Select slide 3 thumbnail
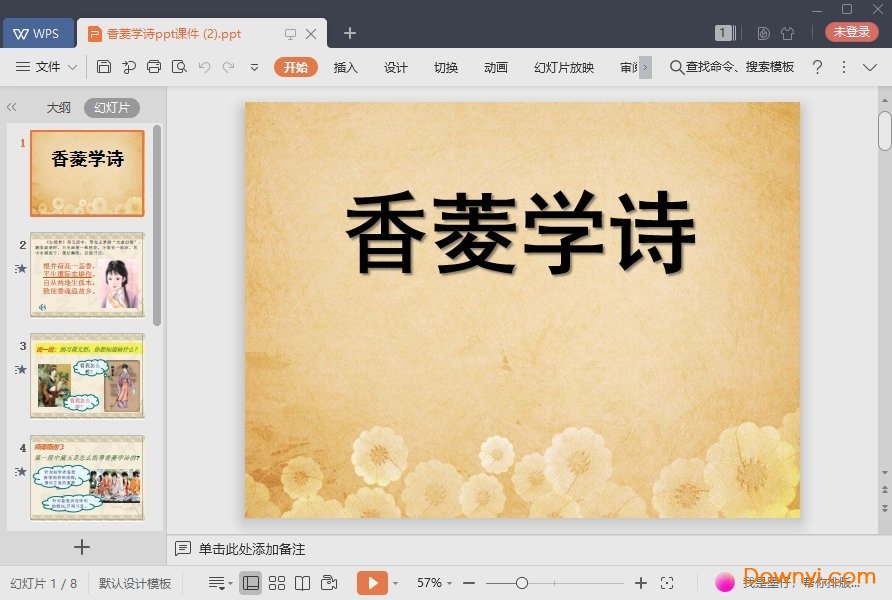Viewport: 892px width, 600px height. tap(87, 377)
